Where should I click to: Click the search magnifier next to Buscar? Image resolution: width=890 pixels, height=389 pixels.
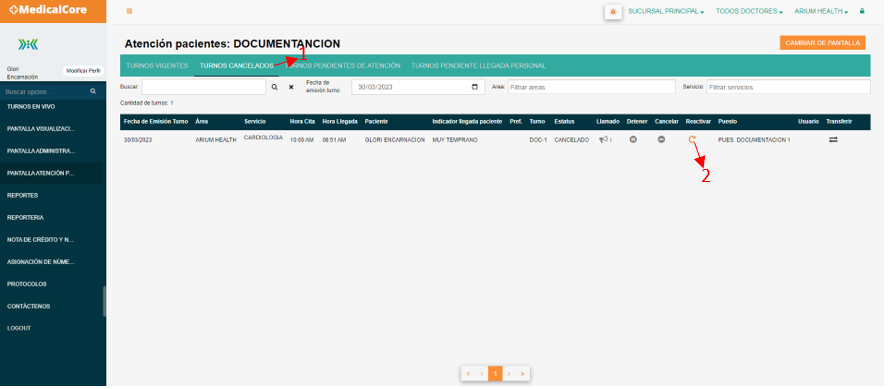274,87
